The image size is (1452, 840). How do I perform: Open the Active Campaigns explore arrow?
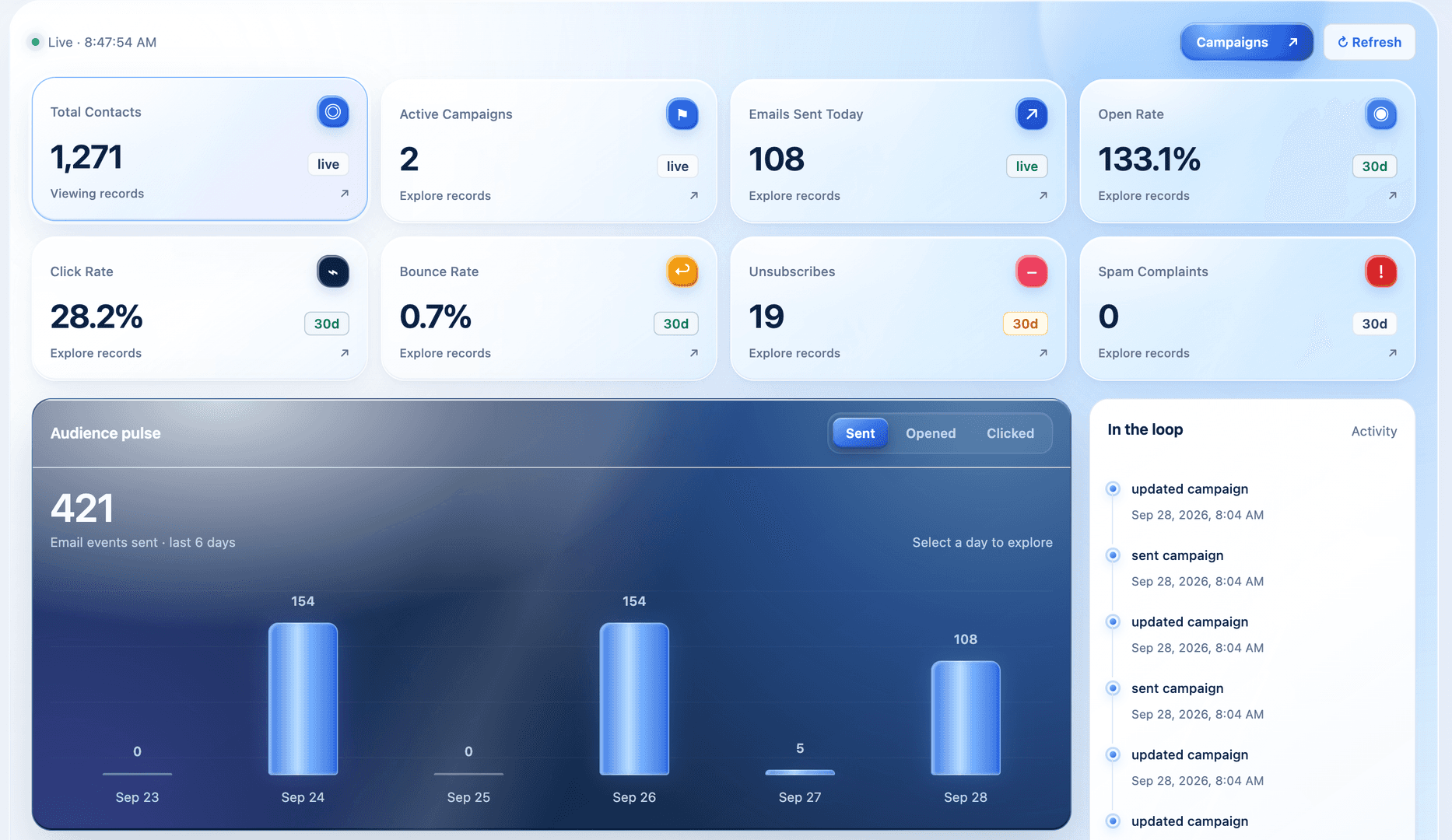pyautogui.click(x=693, y=196)
